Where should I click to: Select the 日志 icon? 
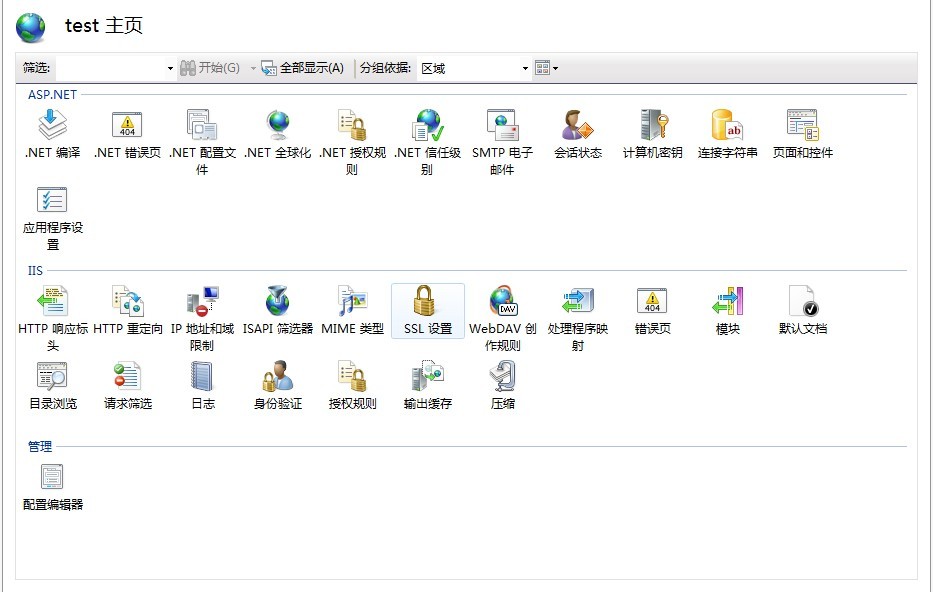(202, 377)
